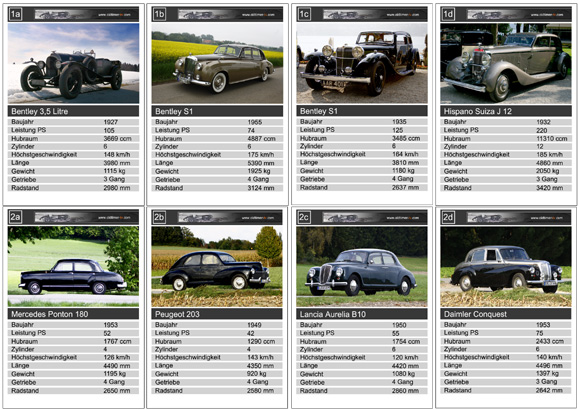
Task: Click the "1927" Baujahr value
Action: pyautogui.click(x=111, y=122)
